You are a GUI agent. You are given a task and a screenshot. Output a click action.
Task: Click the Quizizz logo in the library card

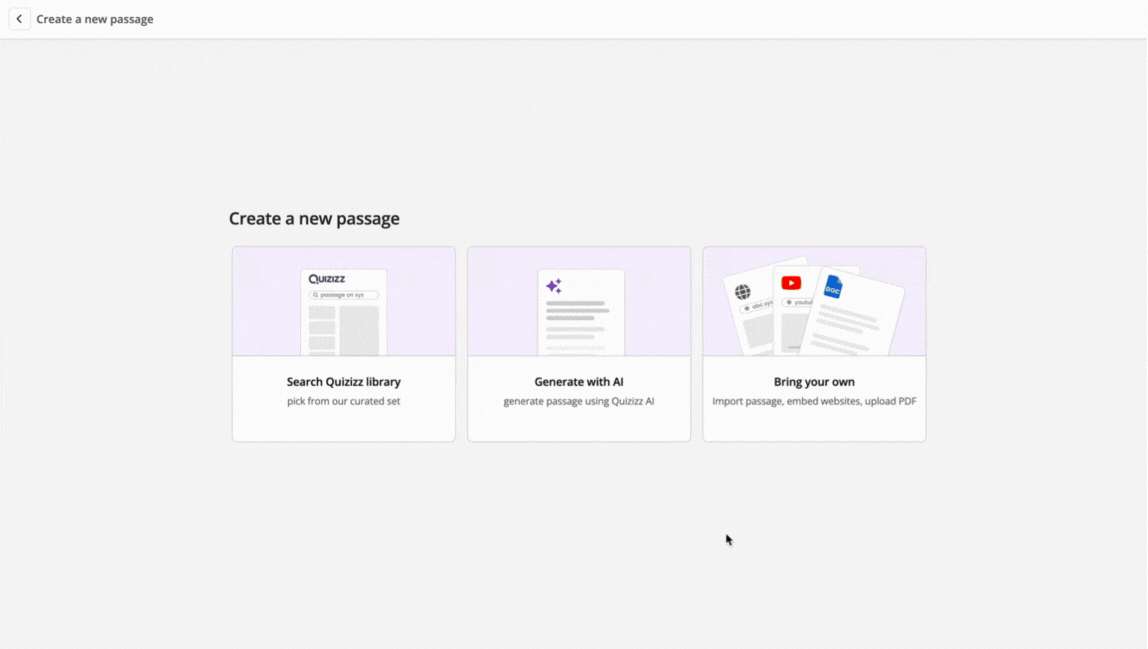click(327, 278)
